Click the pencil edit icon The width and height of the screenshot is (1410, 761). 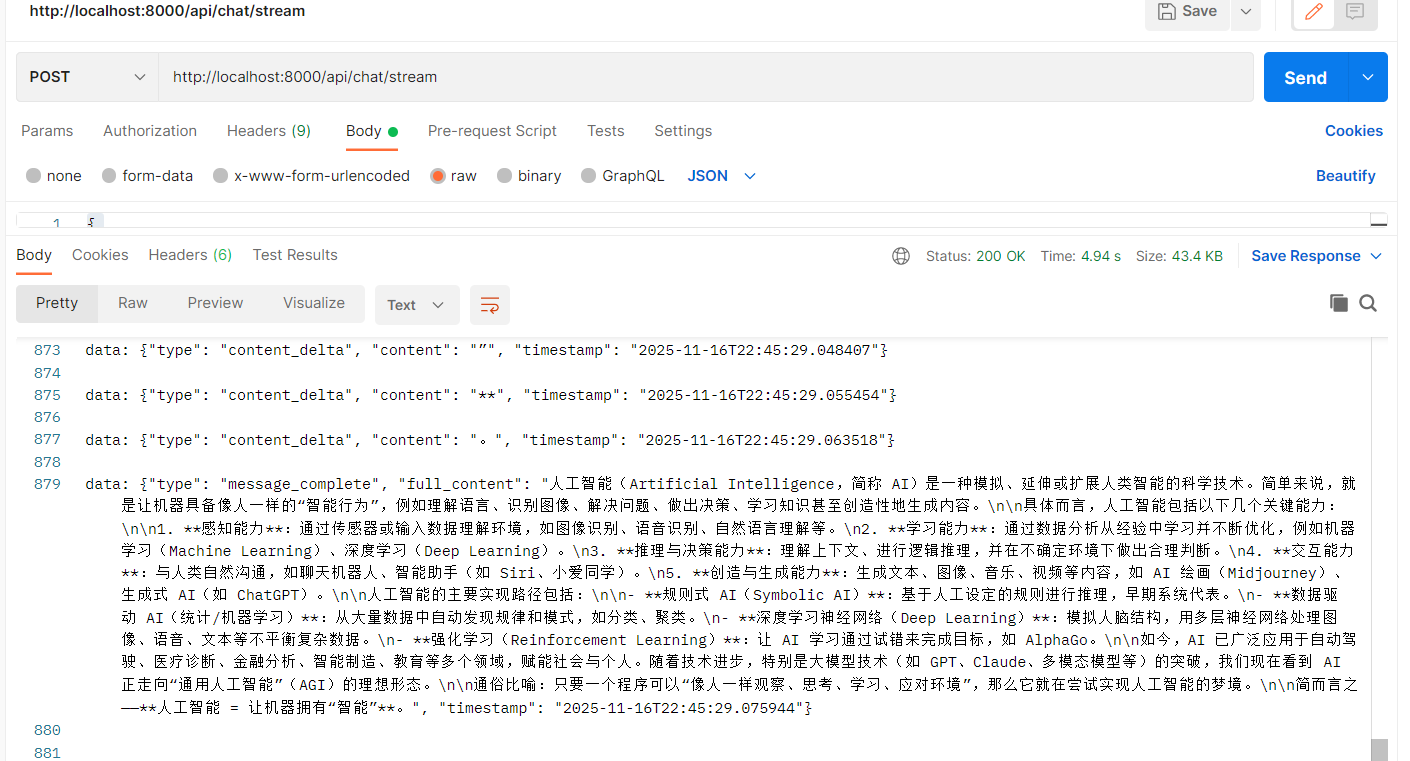[x=1314, y=12]
